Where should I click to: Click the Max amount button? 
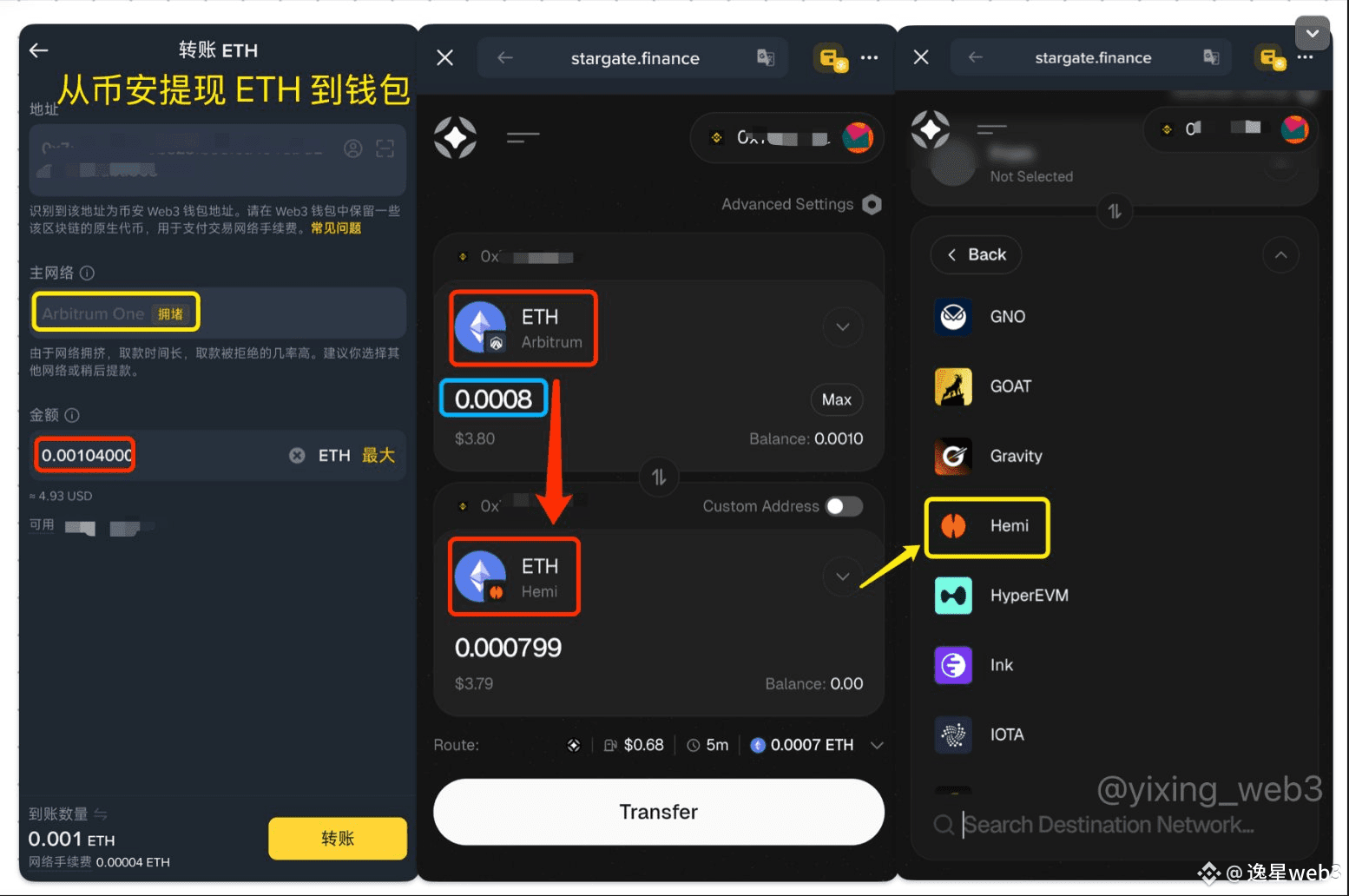point(836,399)
